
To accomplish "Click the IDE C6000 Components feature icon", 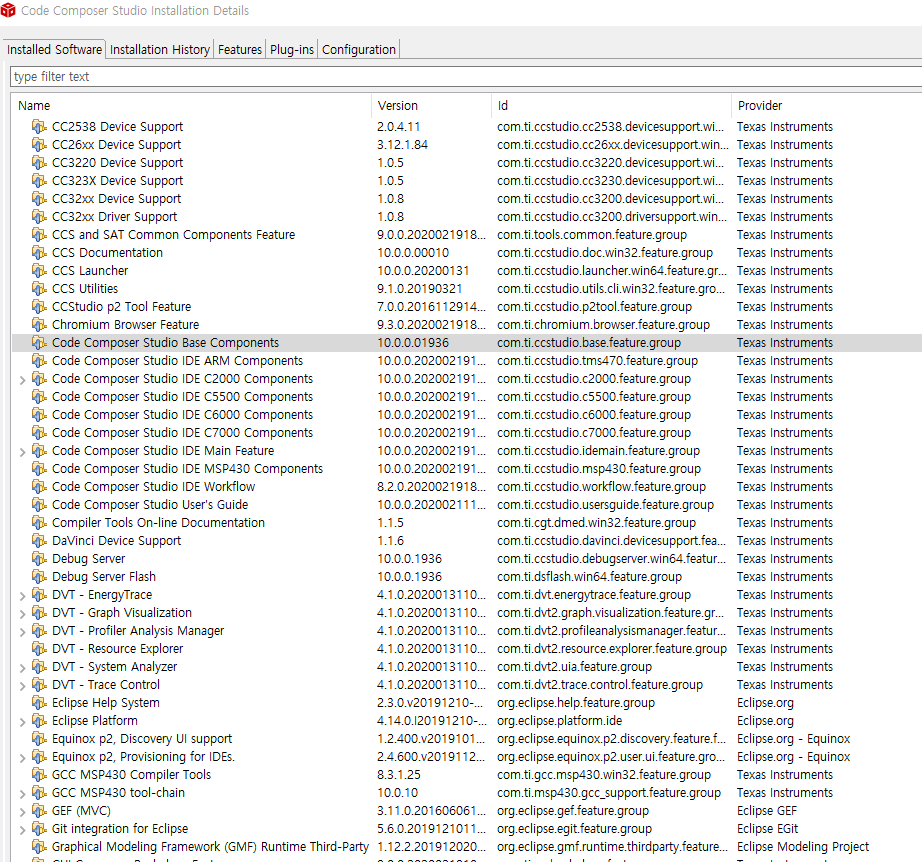I will click(39, 415).
